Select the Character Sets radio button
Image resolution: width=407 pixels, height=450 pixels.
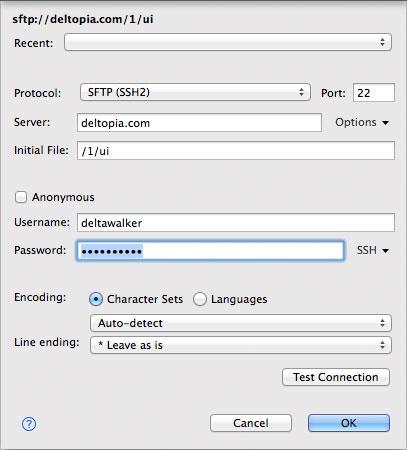click(96, 299)
